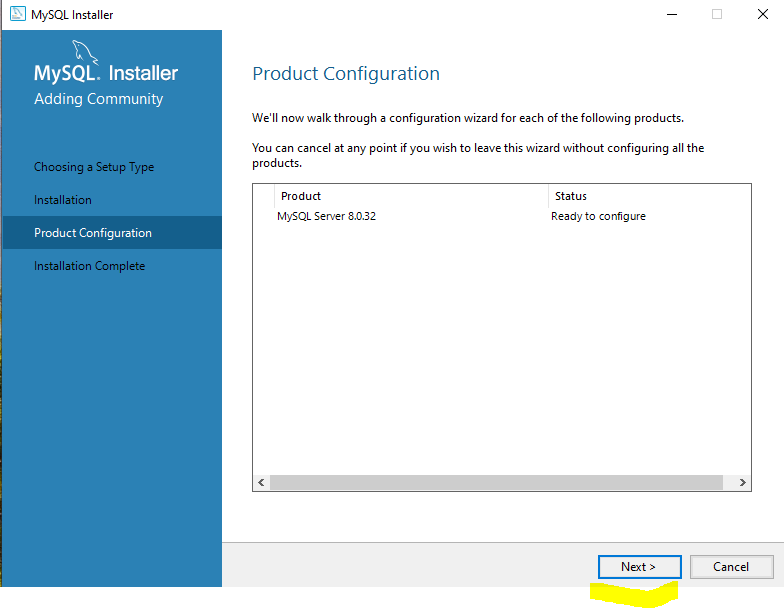
Task: Click the Adding Community sidebar subtitle
Action: [98, 99]
